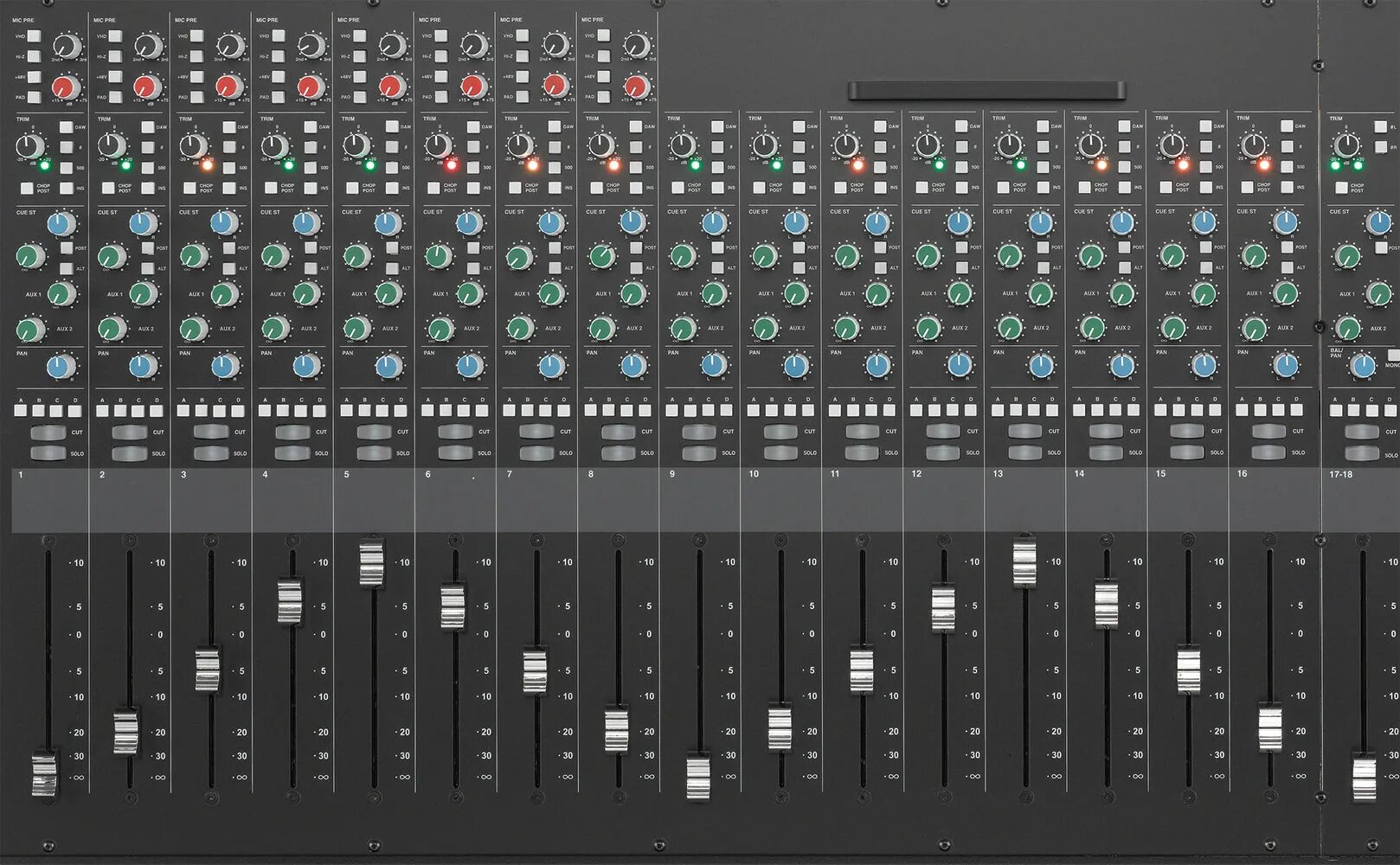Toggle the Hi-Z switch on channel 7

(x=522, y=56)
